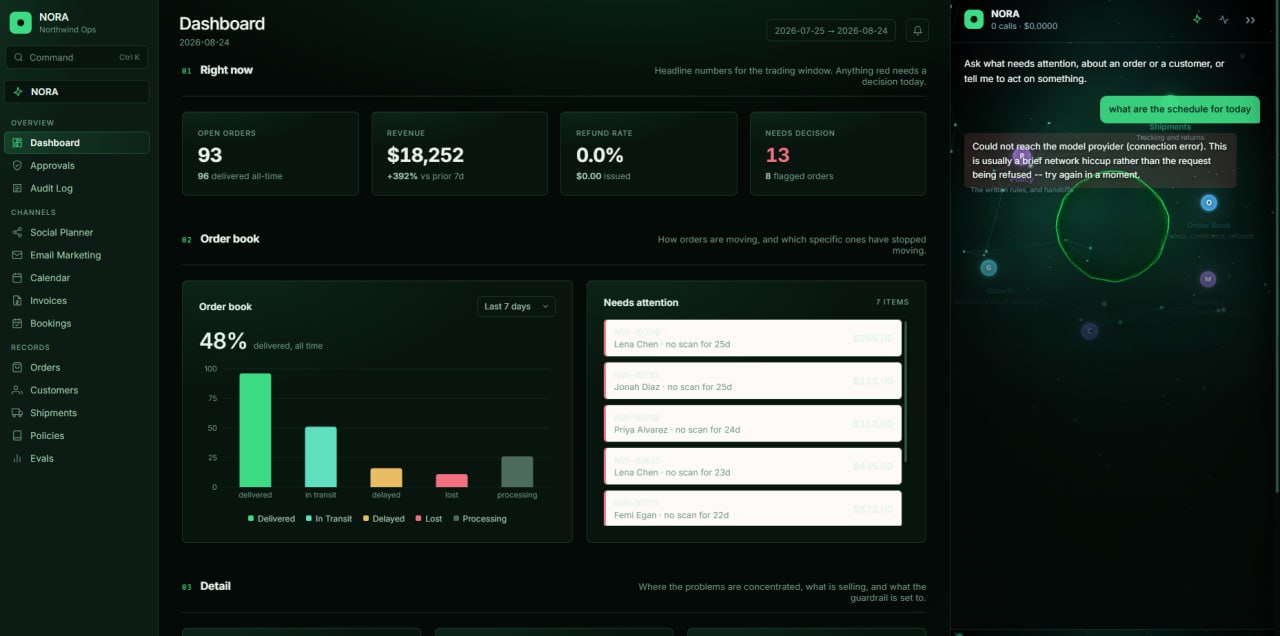Focus the Command search field
Image resolution: width=1280 pixels, height=636 pixels.
click(x=77, y=57)
